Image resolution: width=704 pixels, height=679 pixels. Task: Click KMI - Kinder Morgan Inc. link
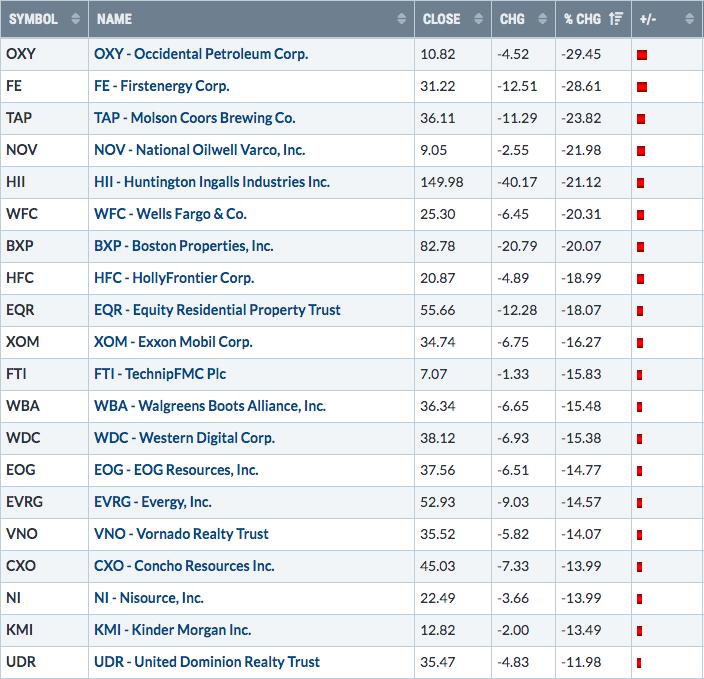coord(172,630)
